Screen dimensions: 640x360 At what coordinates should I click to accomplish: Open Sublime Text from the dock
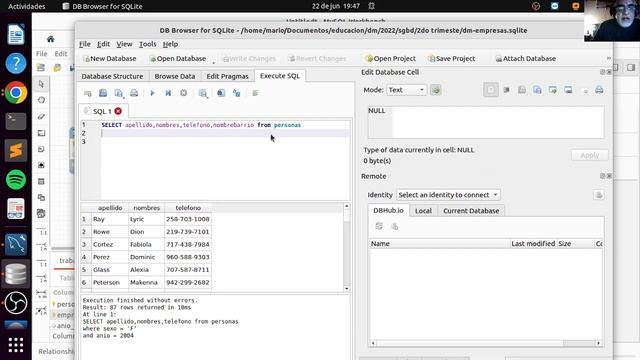[x=16, y=151]
